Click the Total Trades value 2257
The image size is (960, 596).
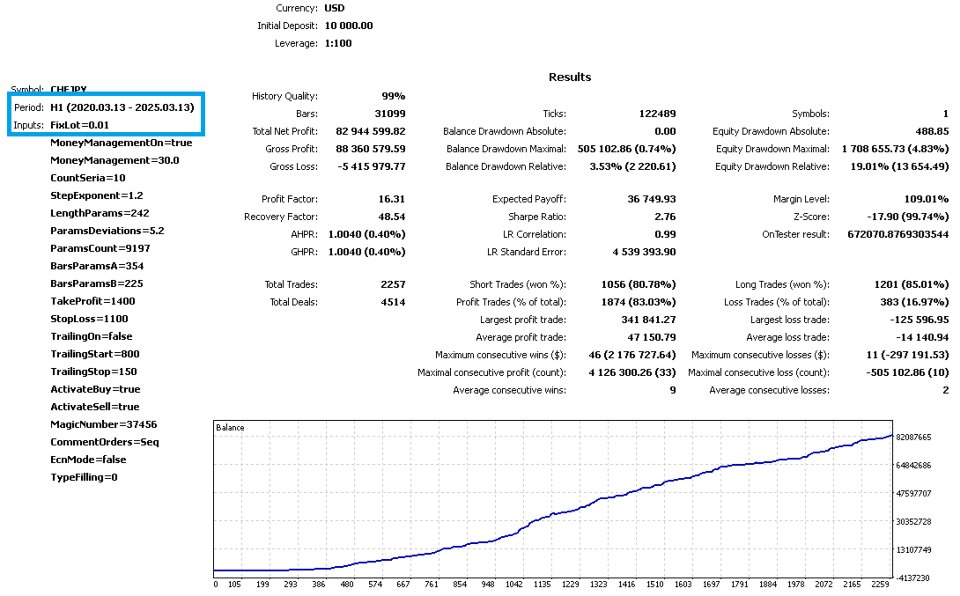(x=392, y=285)
